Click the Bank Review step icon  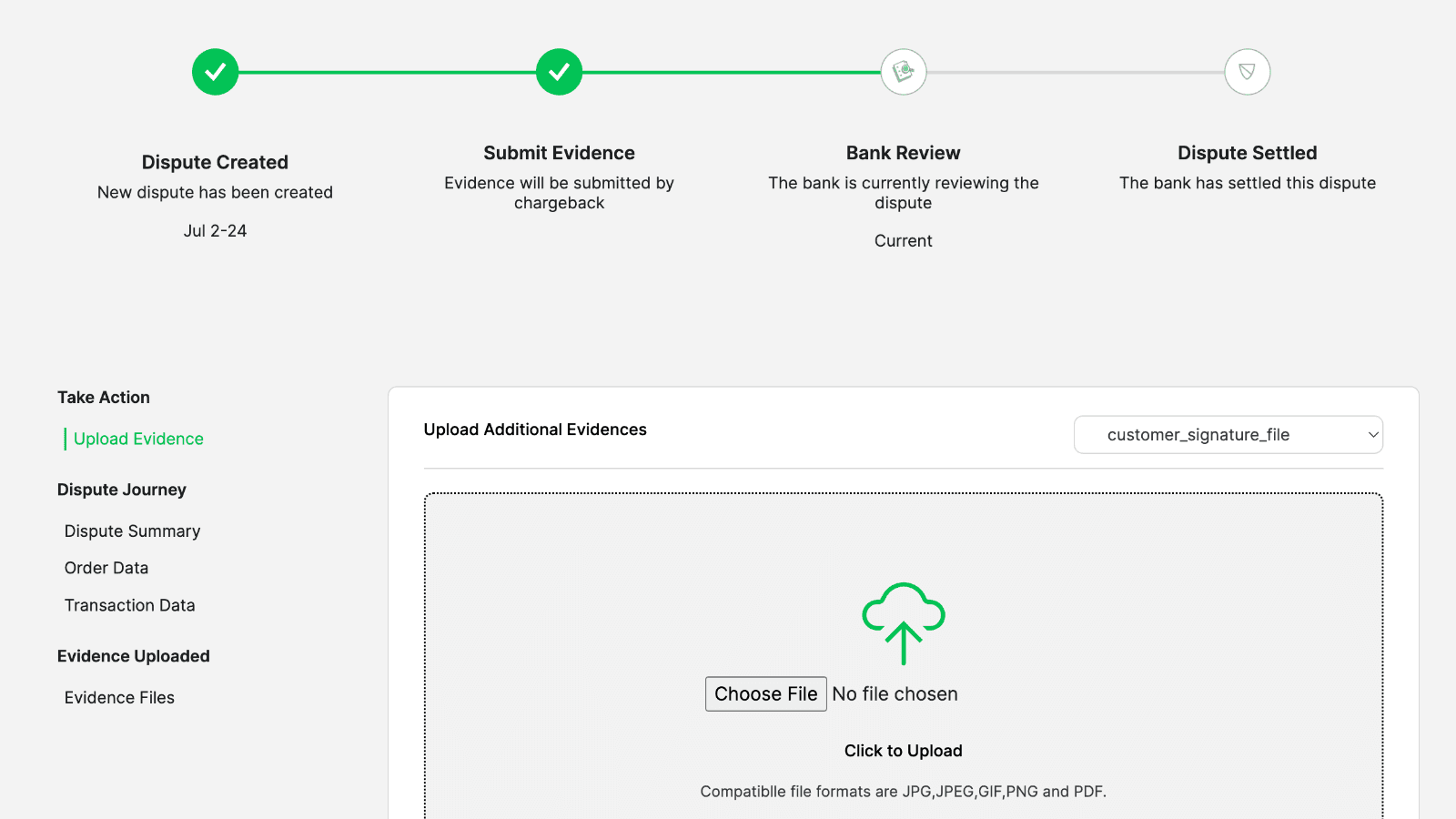click(x=903, y=72)
